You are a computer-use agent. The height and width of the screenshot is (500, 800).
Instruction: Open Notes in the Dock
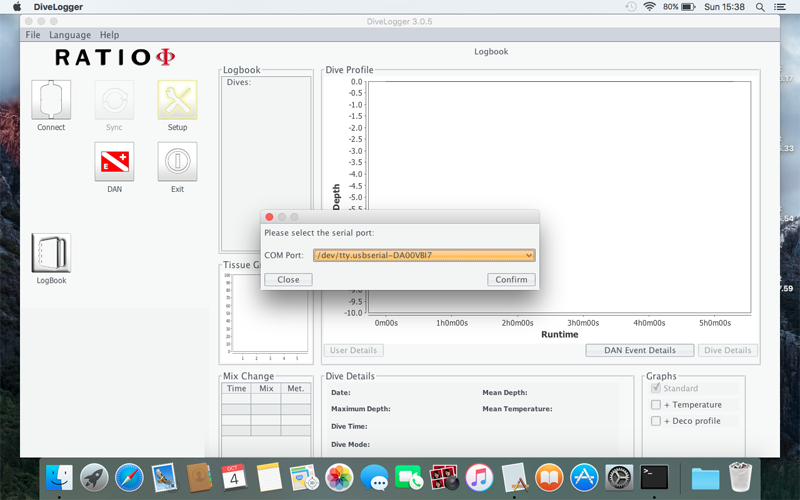269,478
